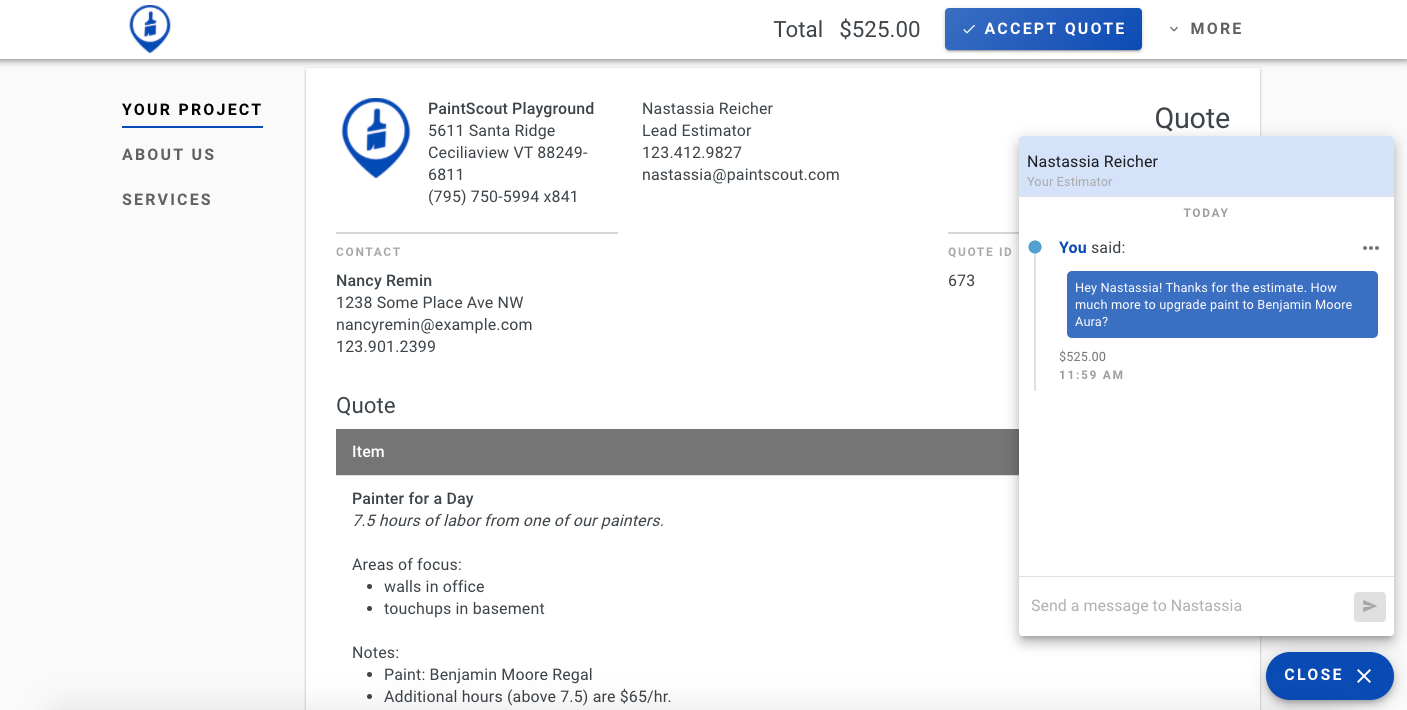Click 'walls in office' bullet item

coord(434,587)
